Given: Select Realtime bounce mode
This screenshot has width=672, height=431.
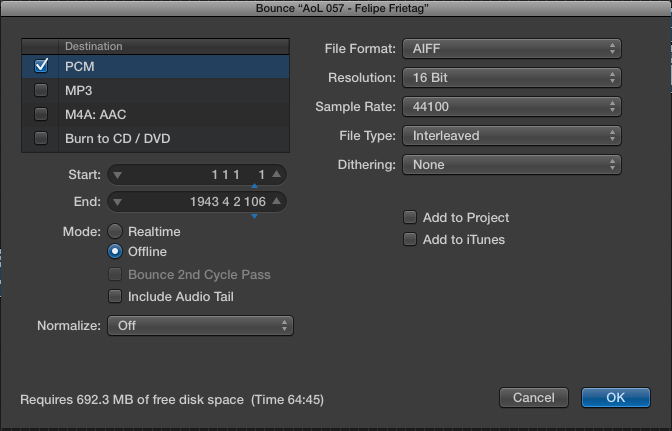Looking at the screenshot, I should (115, 231).
